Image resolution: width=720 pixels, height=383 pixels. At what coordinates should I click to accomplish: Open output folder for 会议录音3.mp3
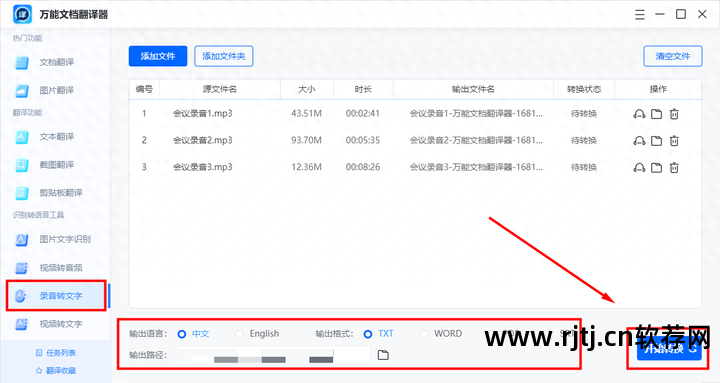click(x=657, y=168)
